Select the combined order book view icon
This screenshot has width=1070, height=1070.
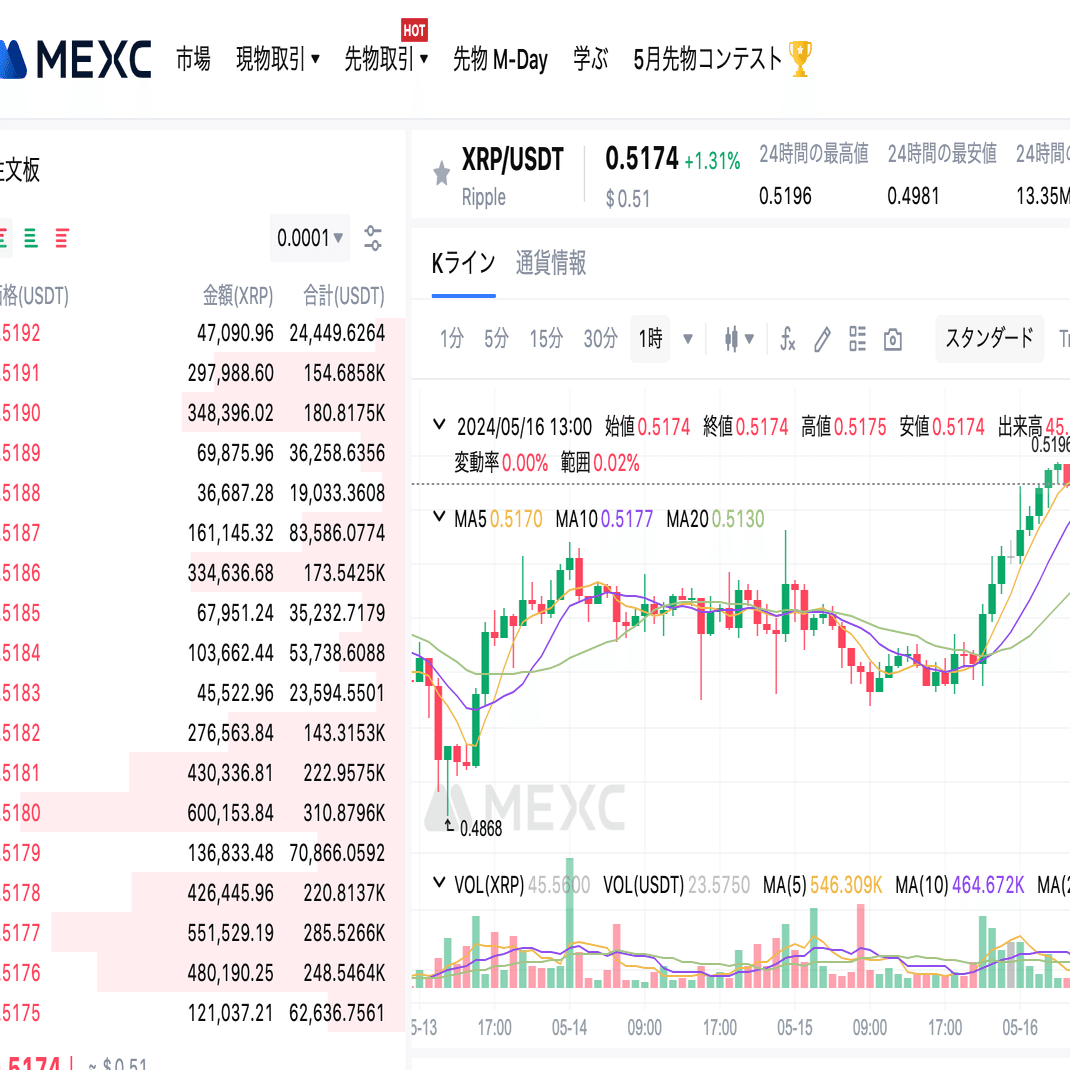pos(3,238)
